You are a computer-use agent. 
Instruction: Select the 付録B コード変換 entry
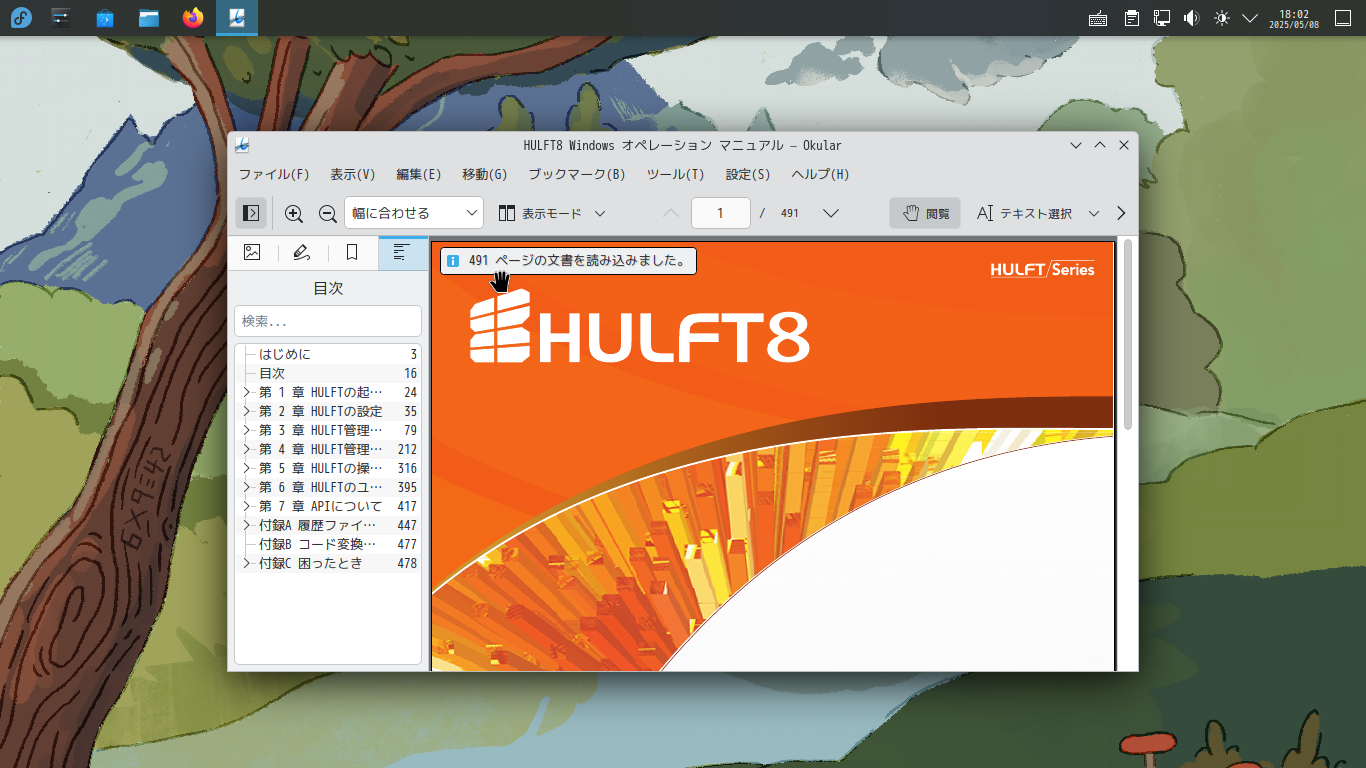tap(328, 544)
